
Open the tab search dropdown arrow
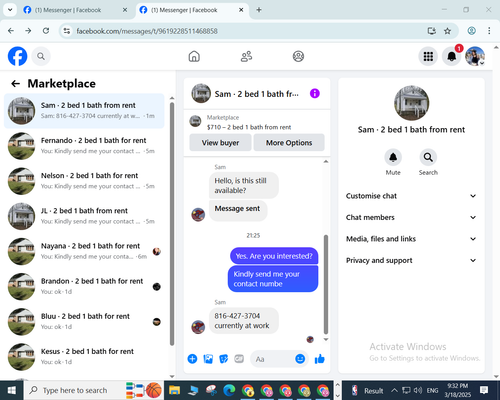[10, 10]
